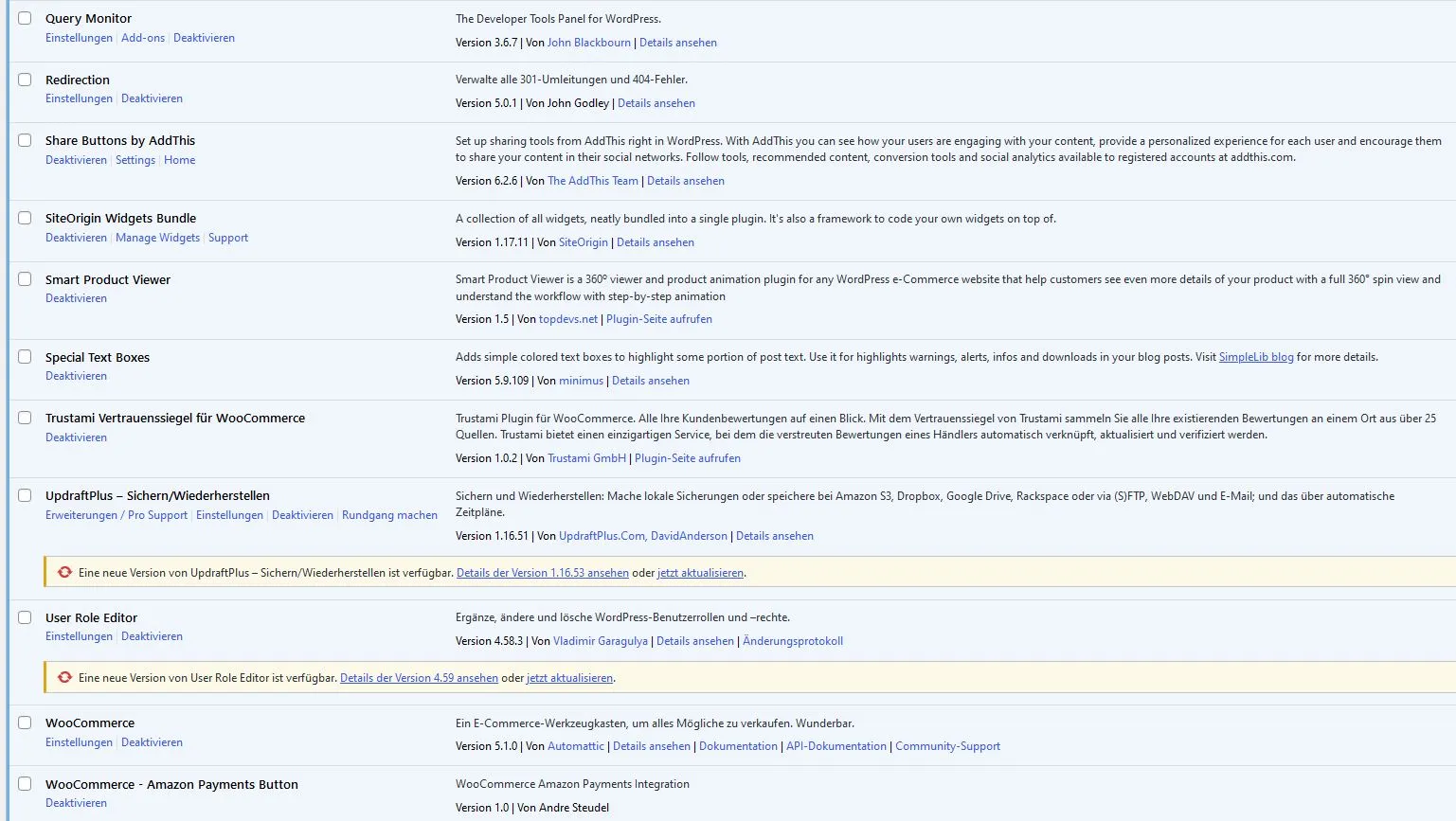
Task: Deactivate WooCommerce Amazon Payments Button plugin
Action: coord(76,803)
